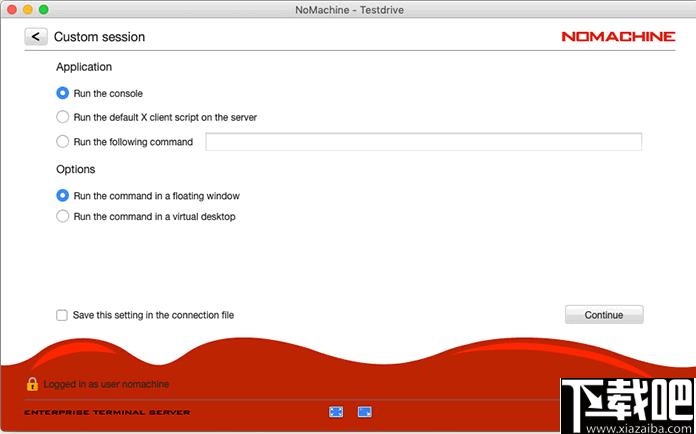The image size is (696, 434).
Task: Go back using the arrow button
Action: click(36, 37)
